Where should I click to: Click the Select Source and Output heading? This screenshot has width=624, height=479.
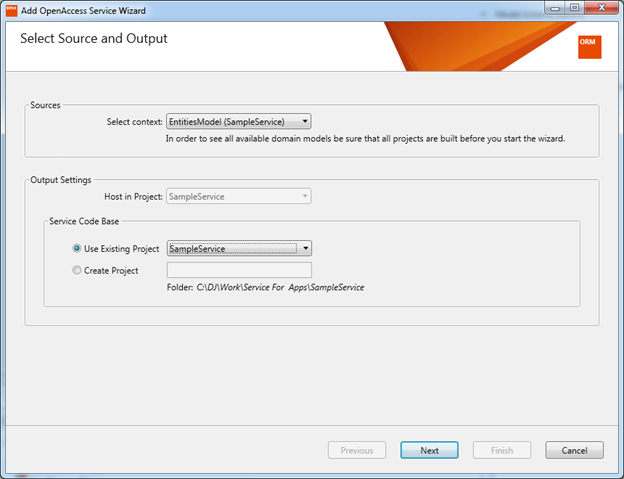point(94,39)
